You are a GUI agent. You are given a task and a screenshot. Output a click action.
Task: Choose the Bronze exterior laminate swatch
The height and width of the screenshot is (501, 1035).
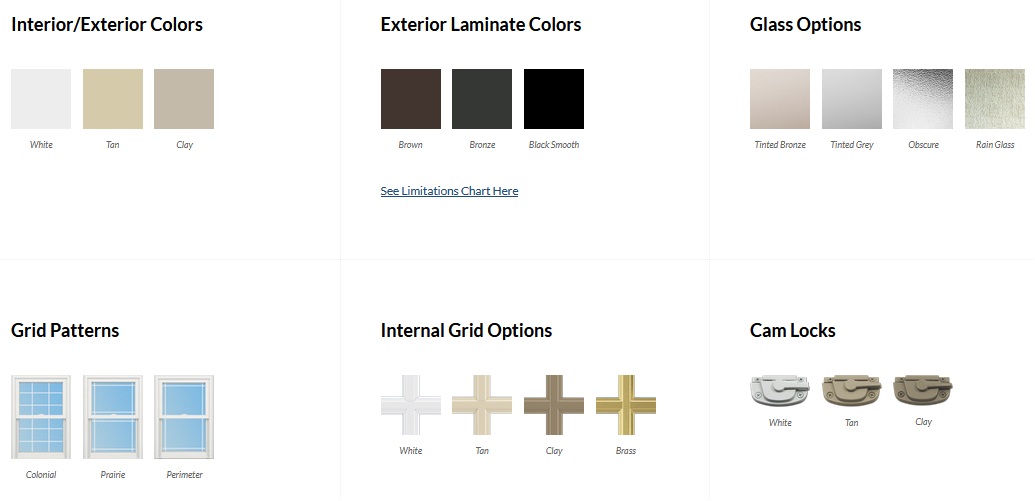coord(482,99)
